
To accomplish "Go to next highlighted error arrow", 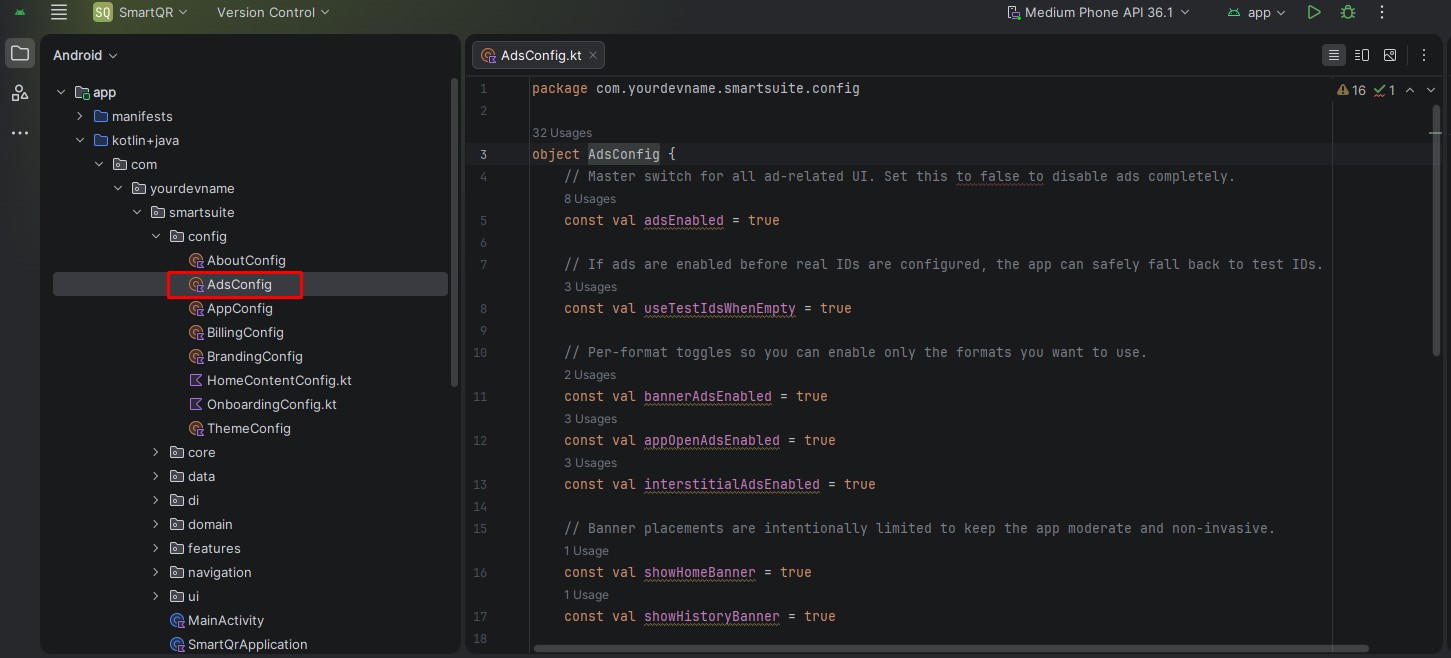I will (1432, 90).
